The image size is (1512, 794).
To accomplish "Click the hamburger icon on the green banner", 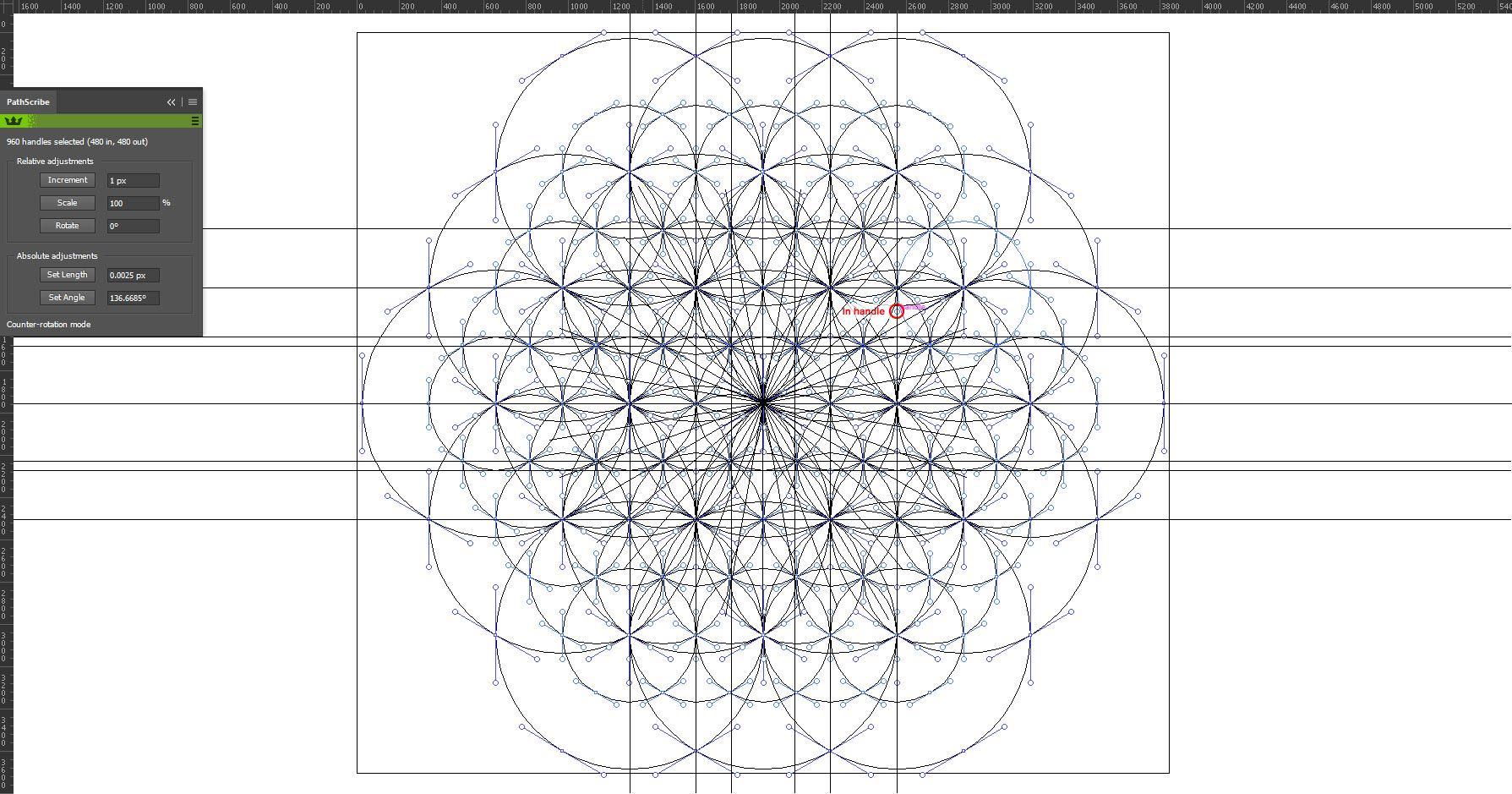I will pos(195,120).
